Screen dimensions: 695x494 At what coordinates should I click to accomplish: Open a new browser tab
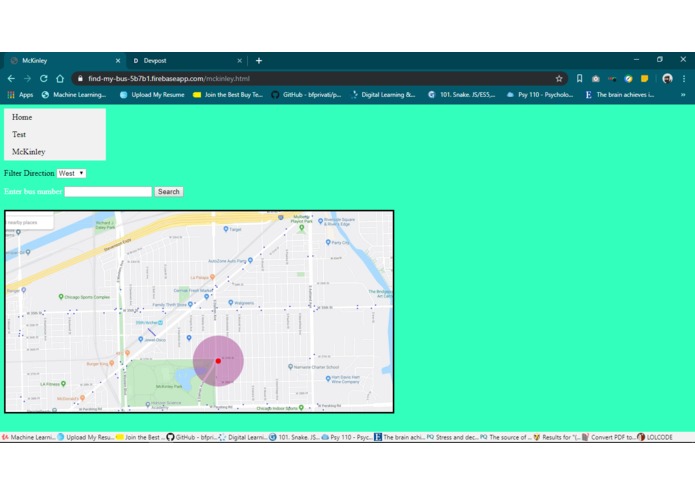259,61
